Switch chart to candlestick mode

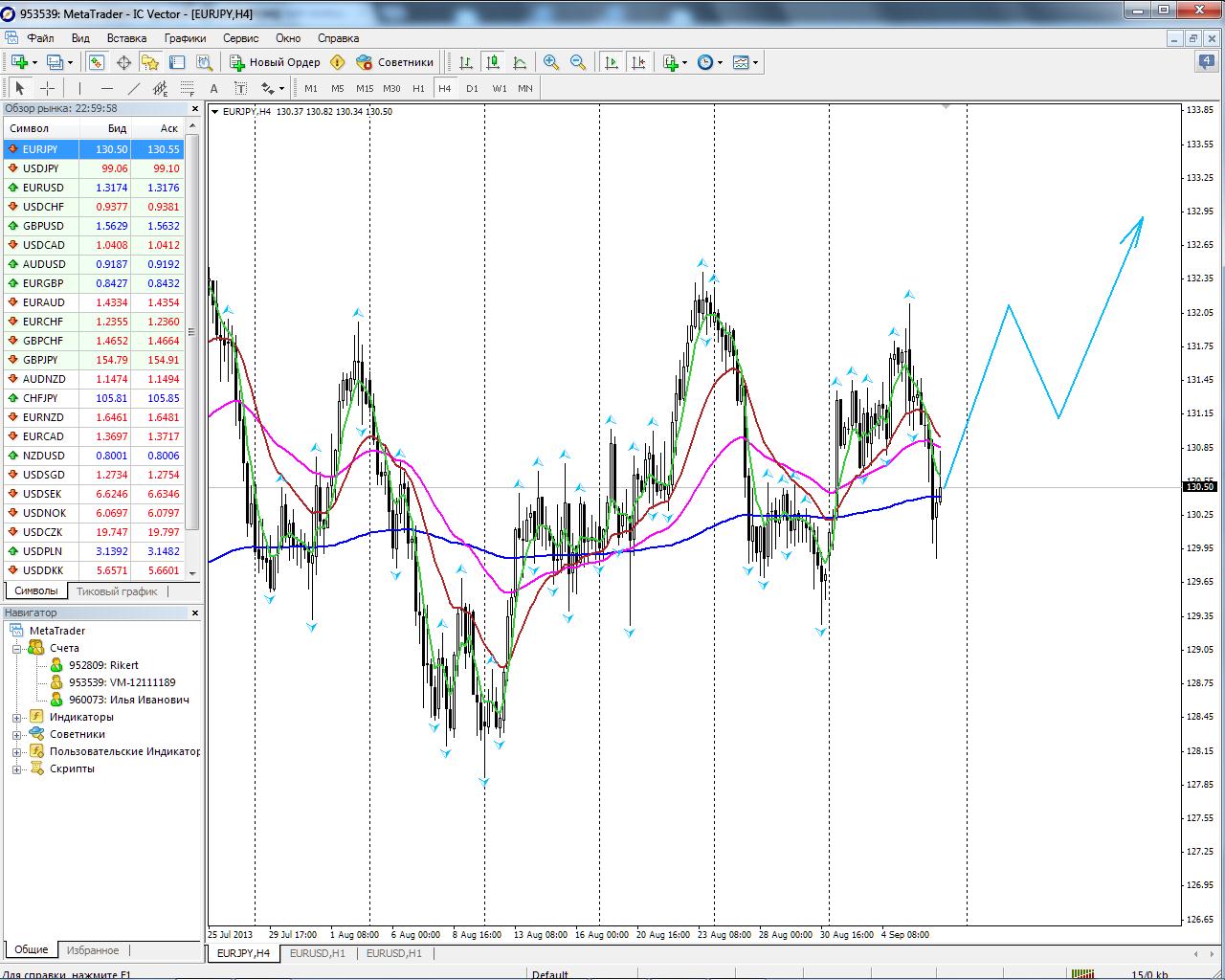click(x=493, y=62)
